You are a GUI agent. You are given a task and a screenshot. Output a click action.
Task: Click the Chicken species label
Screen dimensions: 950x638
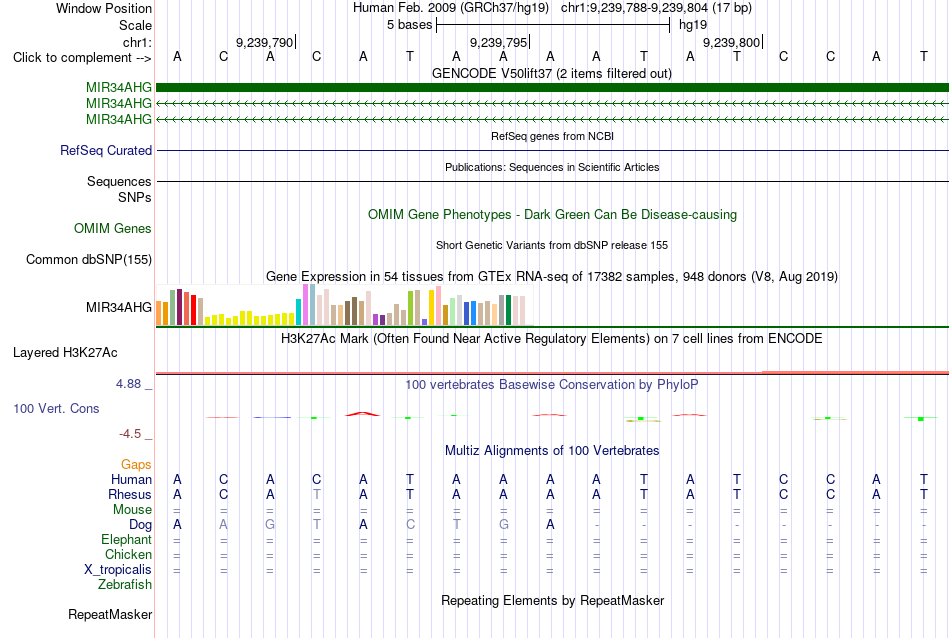pos(128,554)
